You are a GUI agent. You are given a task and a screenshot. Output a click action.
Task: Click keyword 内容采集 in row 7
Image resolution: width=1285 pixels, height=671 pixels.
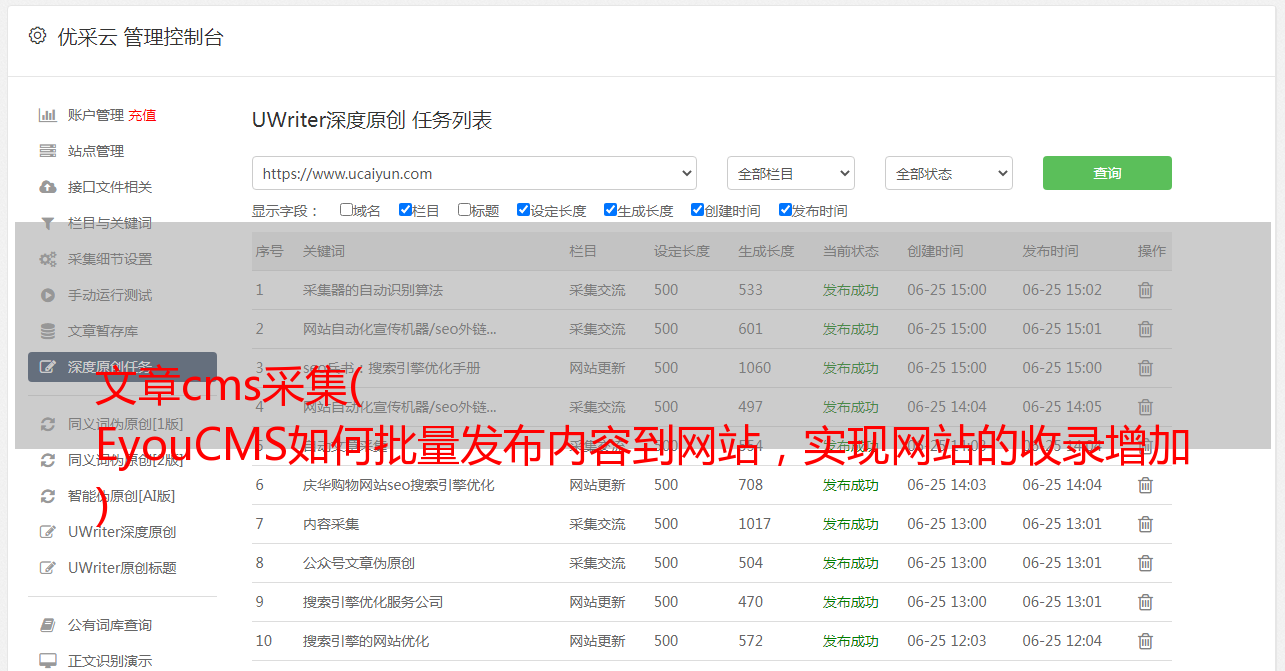[x=331, y=524]
